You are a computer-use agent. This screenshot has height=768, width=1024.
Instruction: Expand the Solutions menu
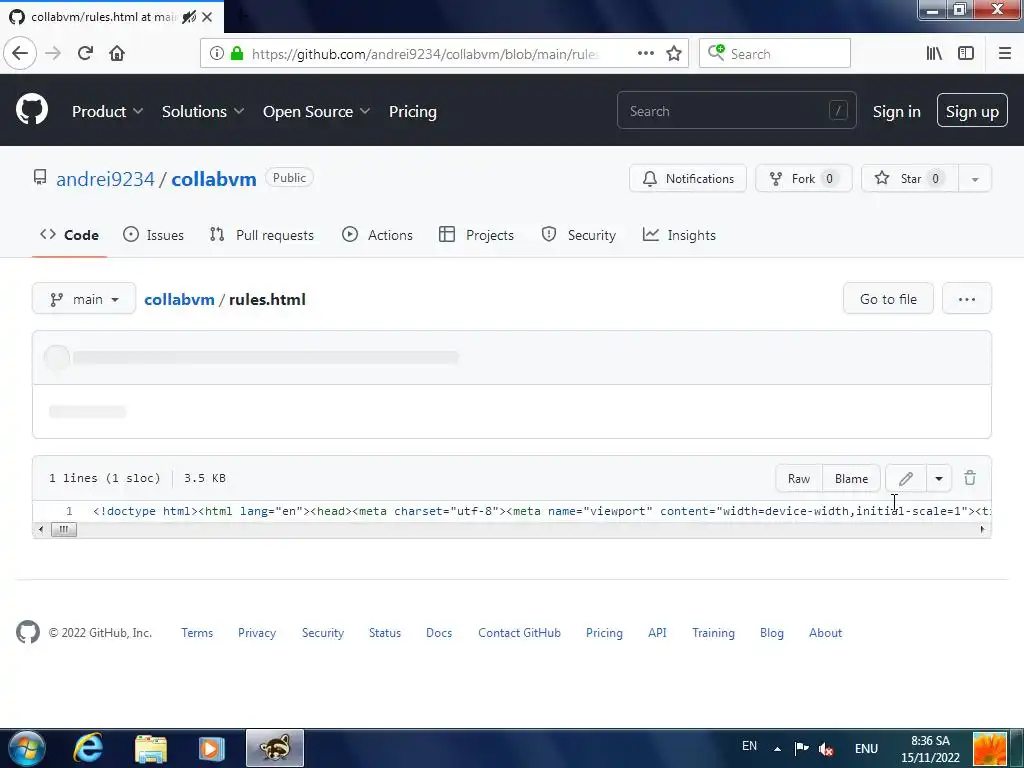click(202, 112)
